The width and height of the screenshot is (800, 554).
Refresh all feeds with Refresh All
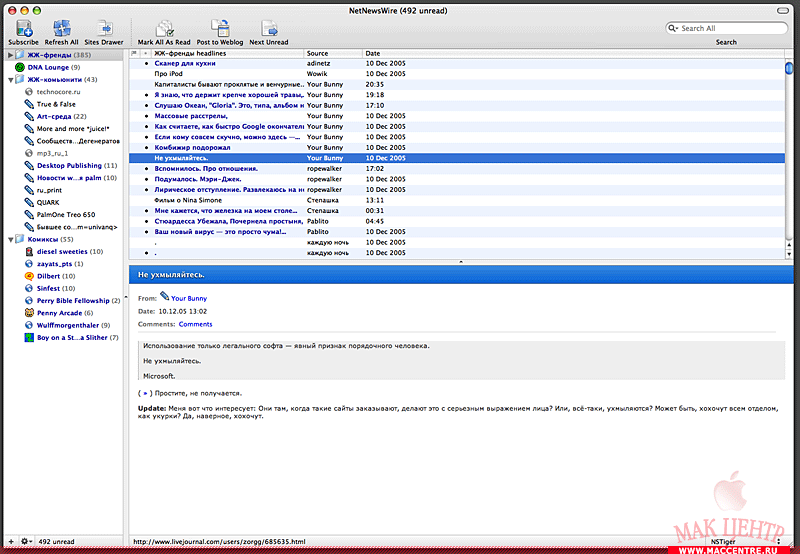(x=62, y=29)
